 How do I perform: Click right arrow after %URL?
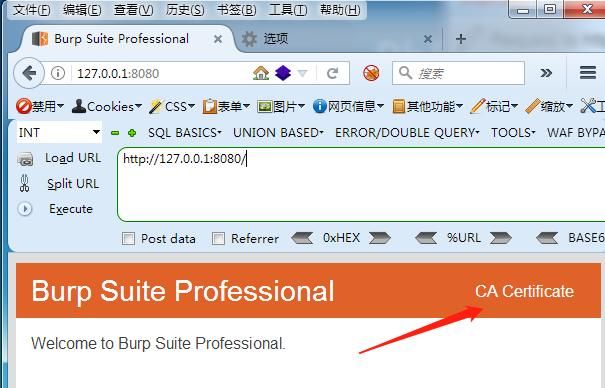501,238
